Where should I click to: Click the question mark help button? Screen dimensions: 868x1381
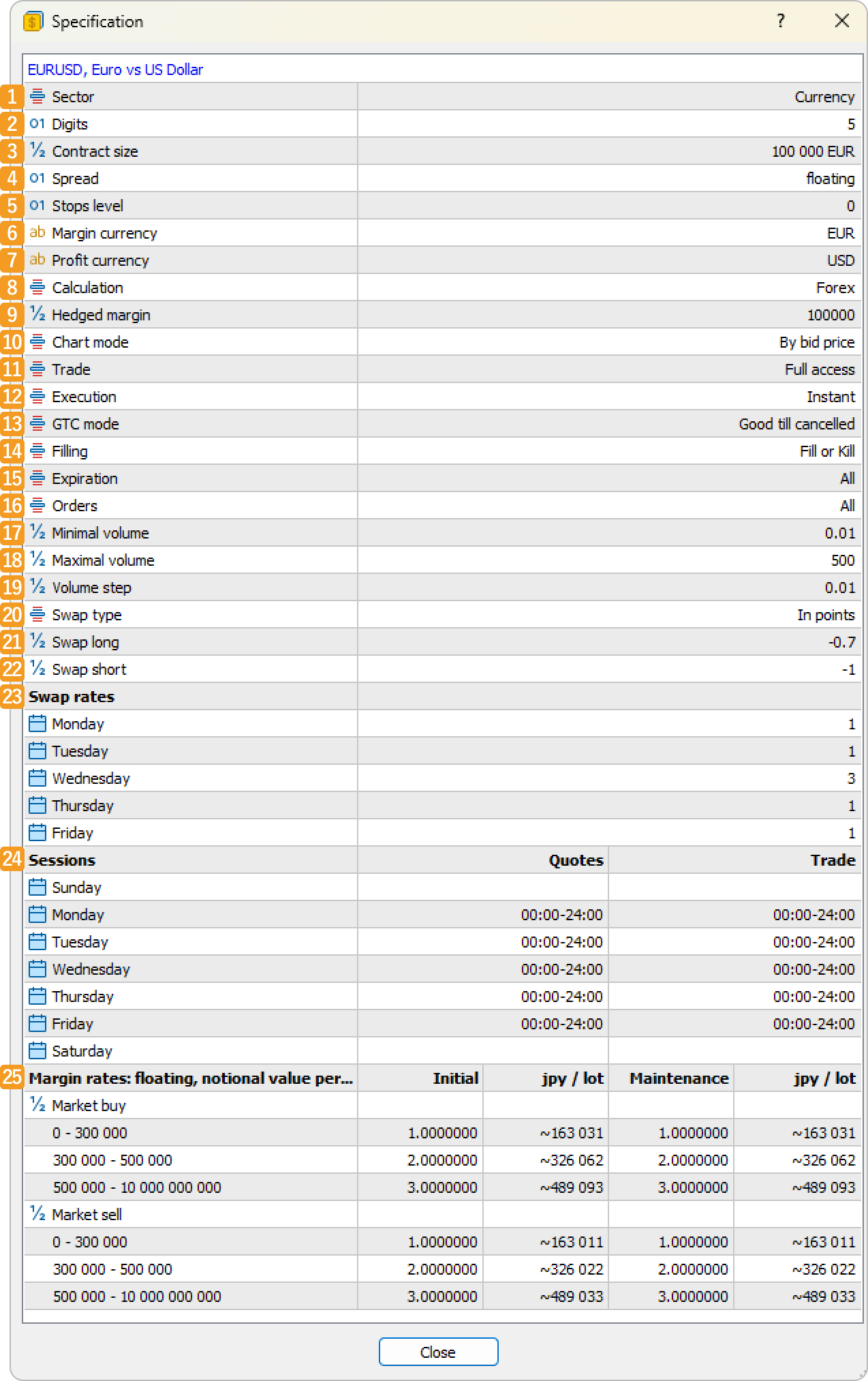[x=781, y=21]
